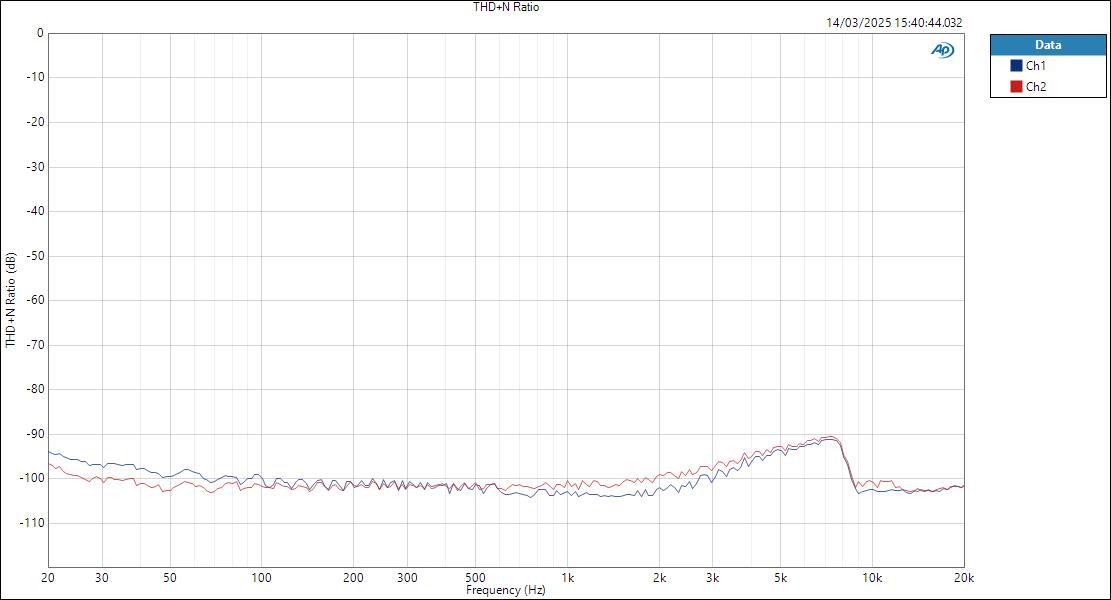Click the 1k frequency tick label
The height and width of the screenshot is (600, 1111).
(568, 578)
